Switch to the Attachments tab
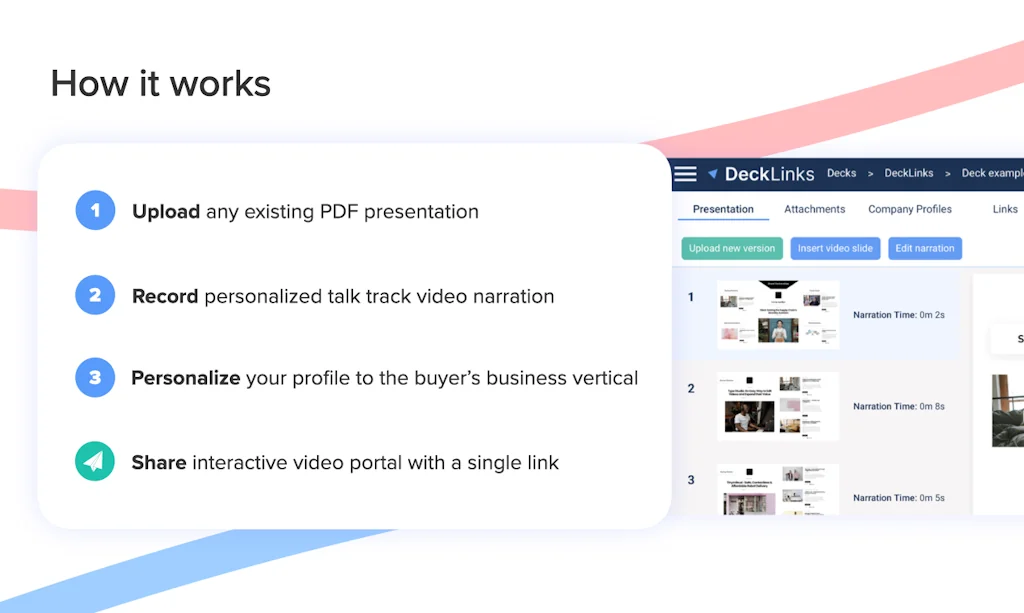 [814, 209]
